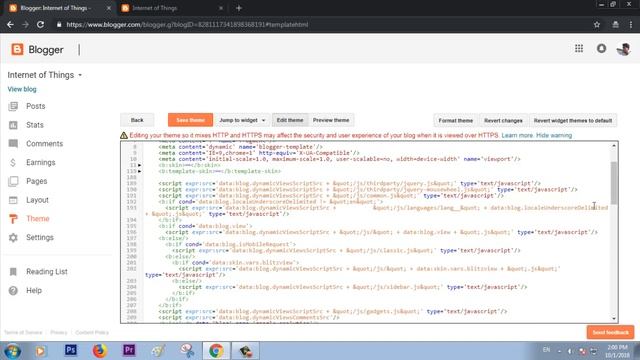Go back with browser back arrow
640x360 pixels.
click(x=10, y=24)
